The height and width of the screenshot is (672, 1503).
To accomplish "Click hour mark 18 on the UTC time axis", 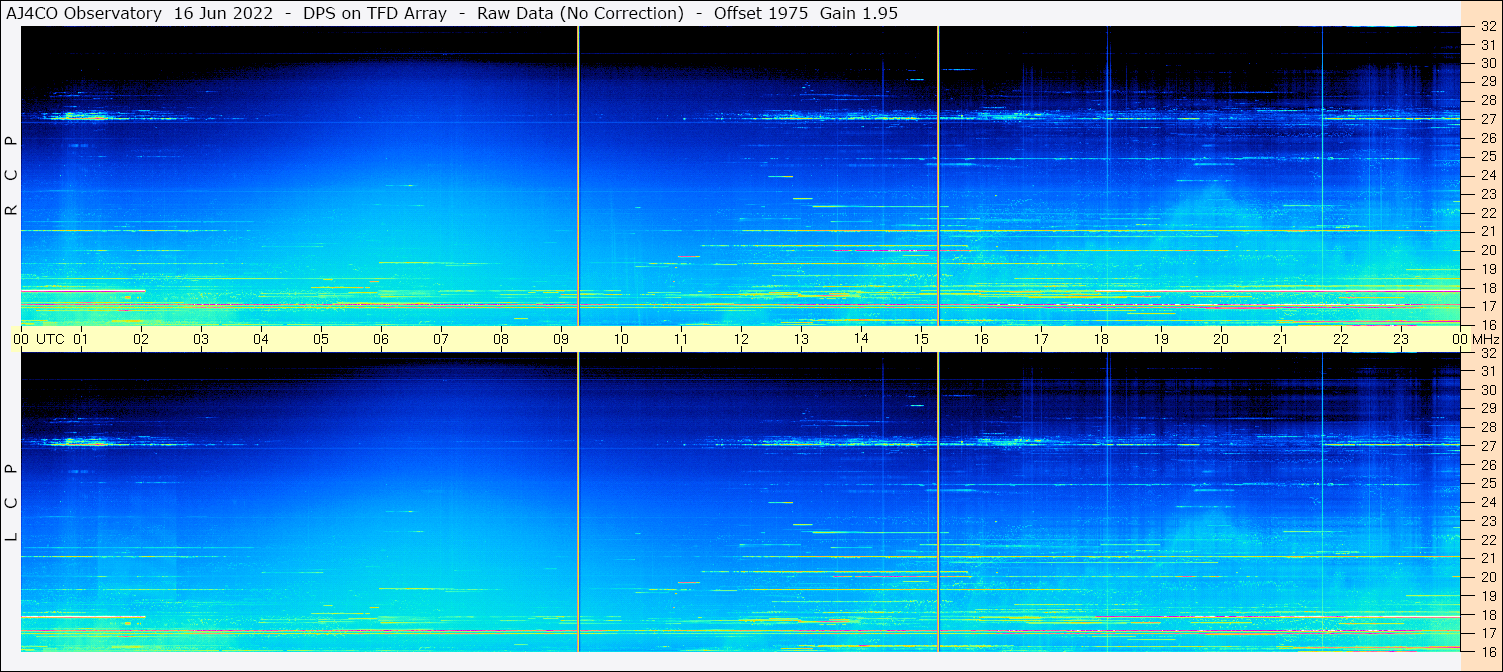I will pos(1101,339).
